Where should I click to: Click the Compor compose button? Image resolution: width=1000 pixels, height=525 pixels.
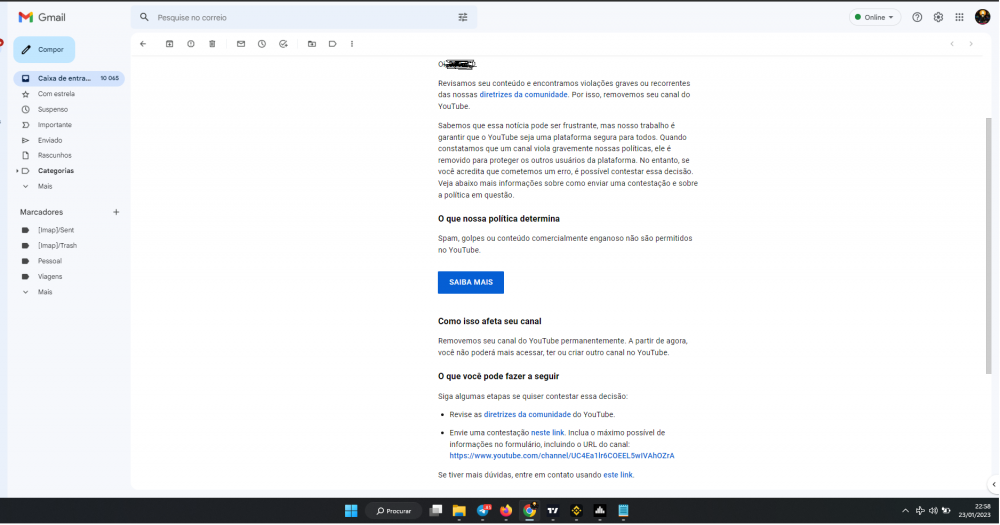click(x=44, y=50)
